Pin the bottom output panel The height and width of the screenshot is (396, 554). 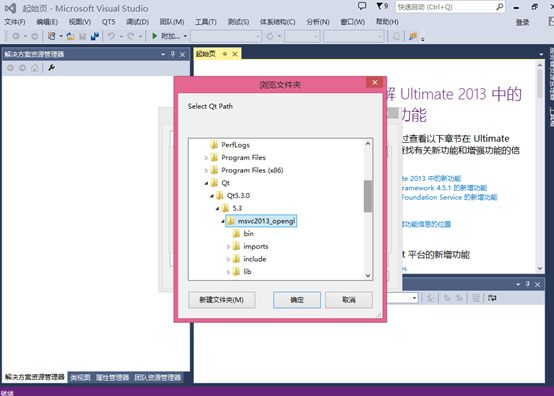pyautogui.click(x=528, y=284)
